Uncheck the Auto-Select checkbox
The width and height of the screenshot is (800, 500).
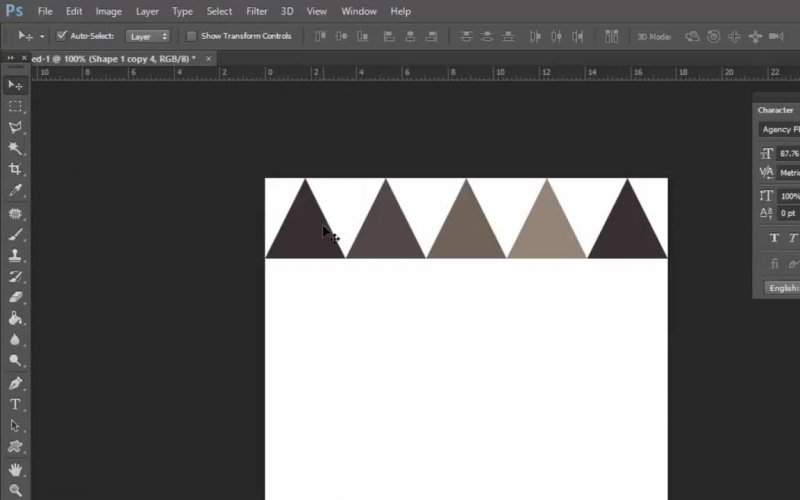click(62, 36)
